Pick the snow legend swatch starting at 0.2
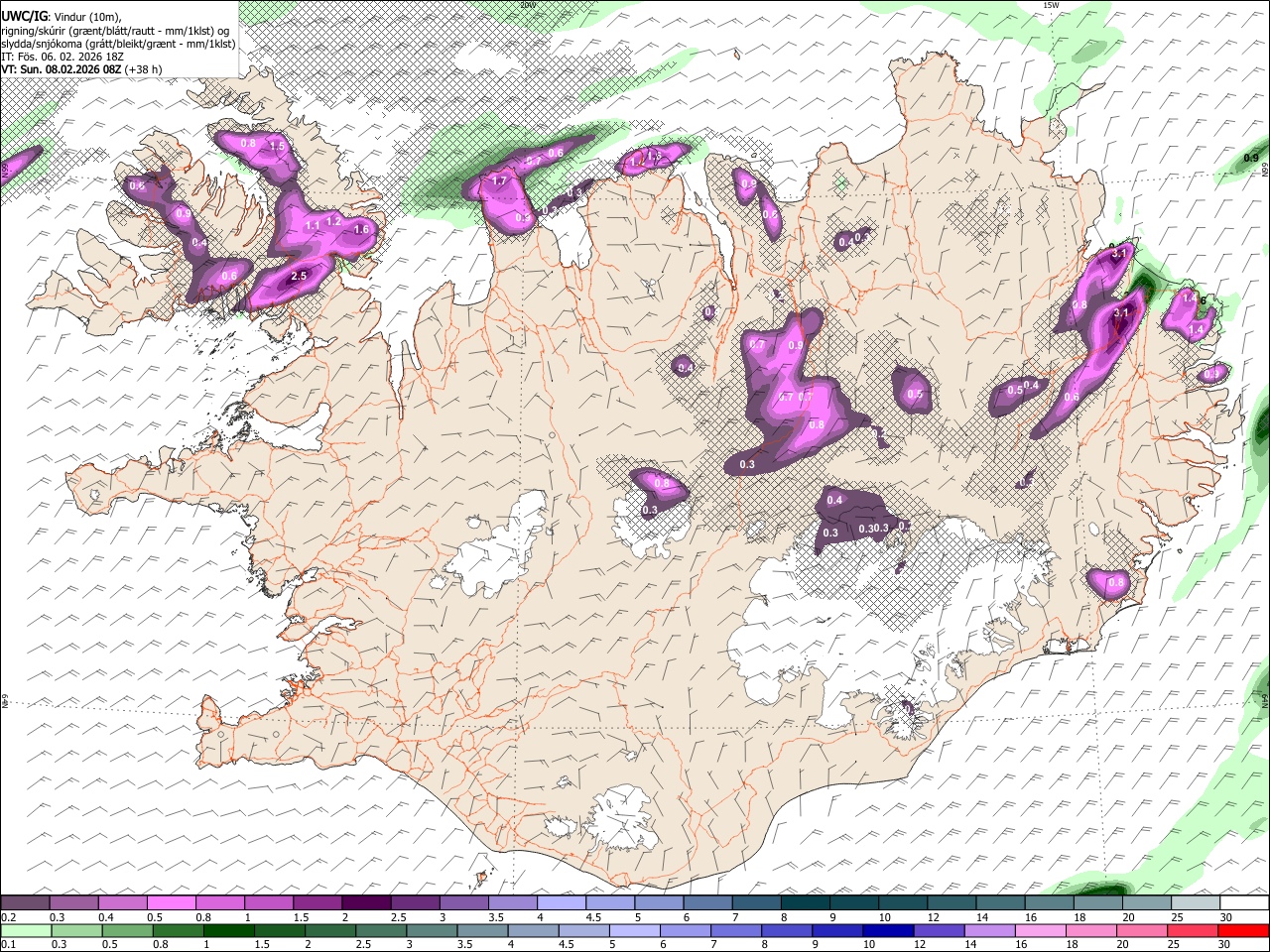This screenshot has width=1270, height=952. point(25,903)
